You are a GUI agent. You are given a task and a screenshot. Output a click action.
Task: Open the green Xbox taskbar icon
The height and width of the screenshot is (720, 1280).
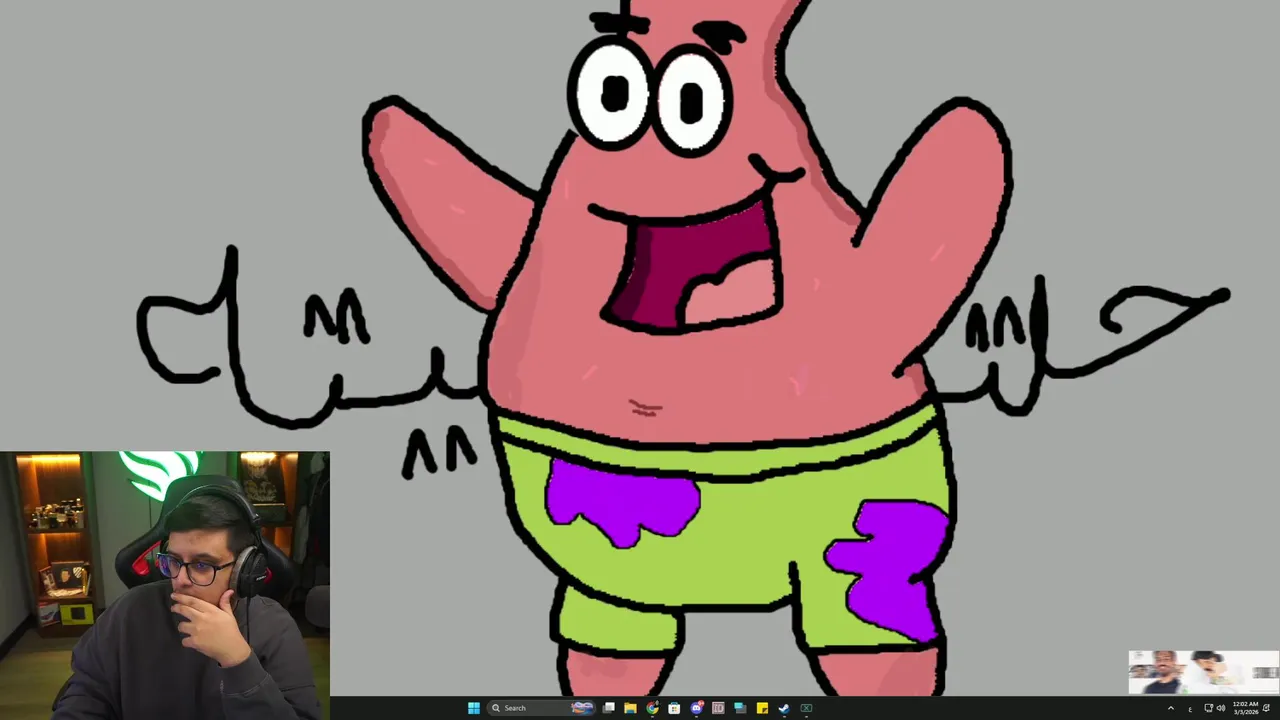pyautogui.click(x=806, y=708)
